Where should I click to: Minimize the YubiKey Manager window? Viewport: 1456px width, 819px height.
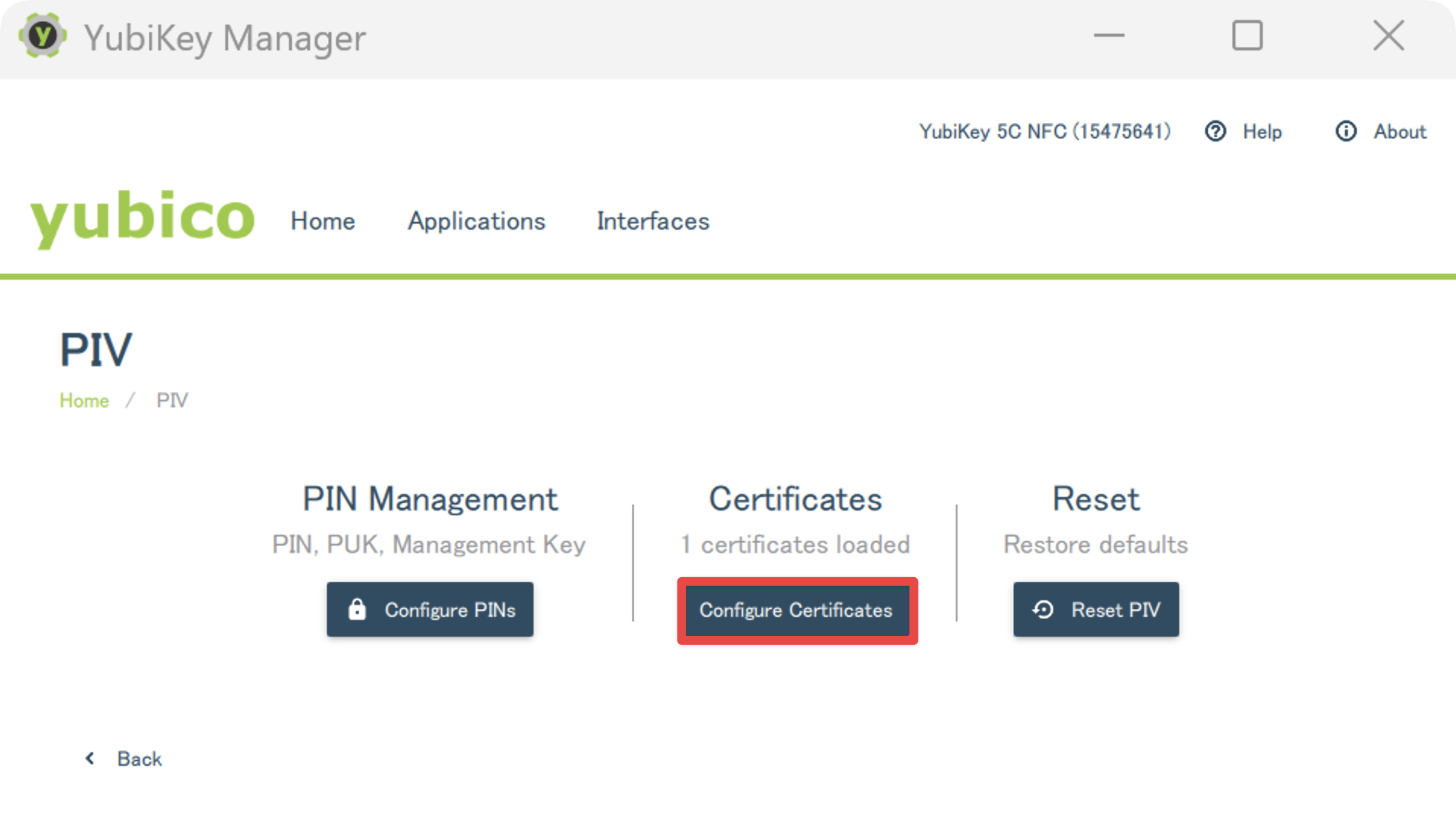[x=1109, y=35]
